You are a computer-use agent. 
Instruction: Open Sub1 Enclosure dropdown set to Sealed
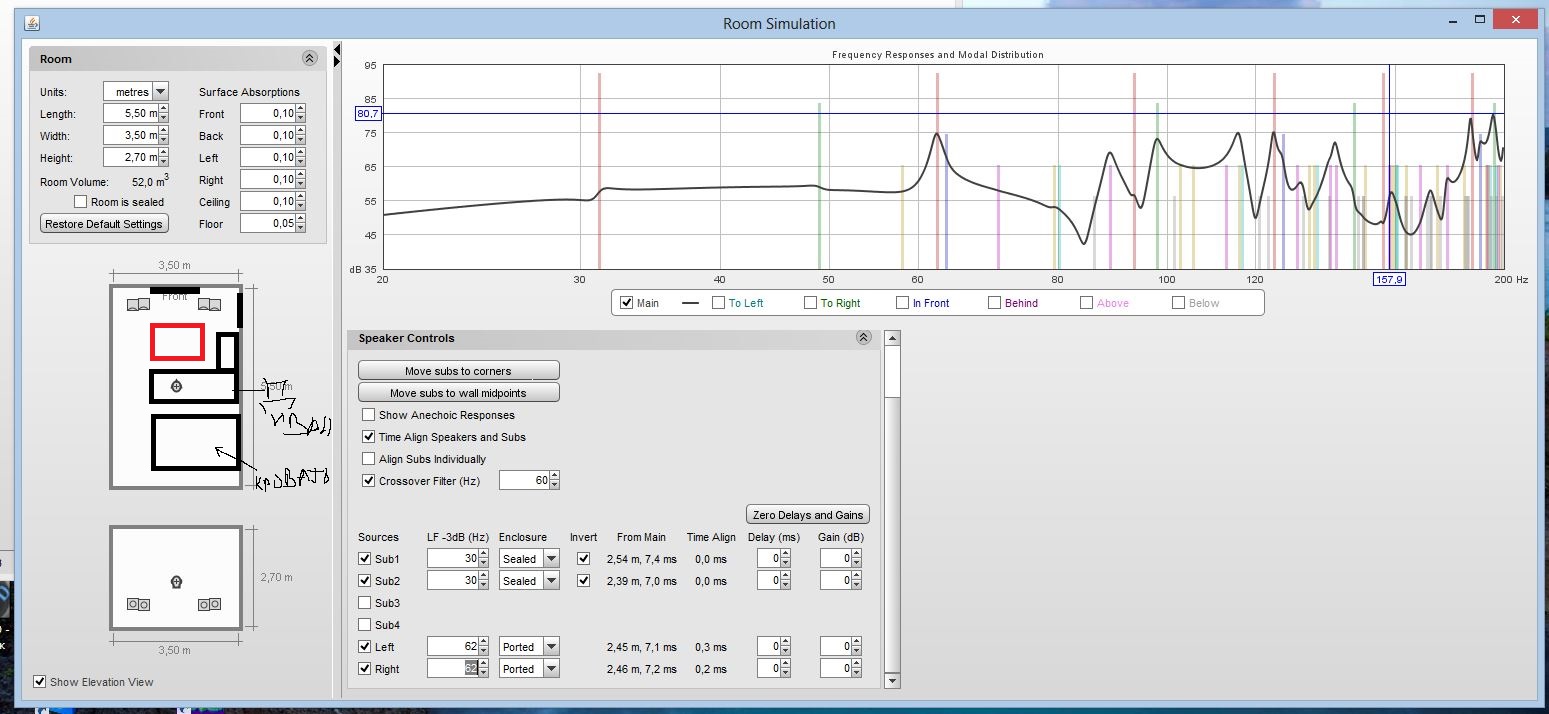point(551,559)
